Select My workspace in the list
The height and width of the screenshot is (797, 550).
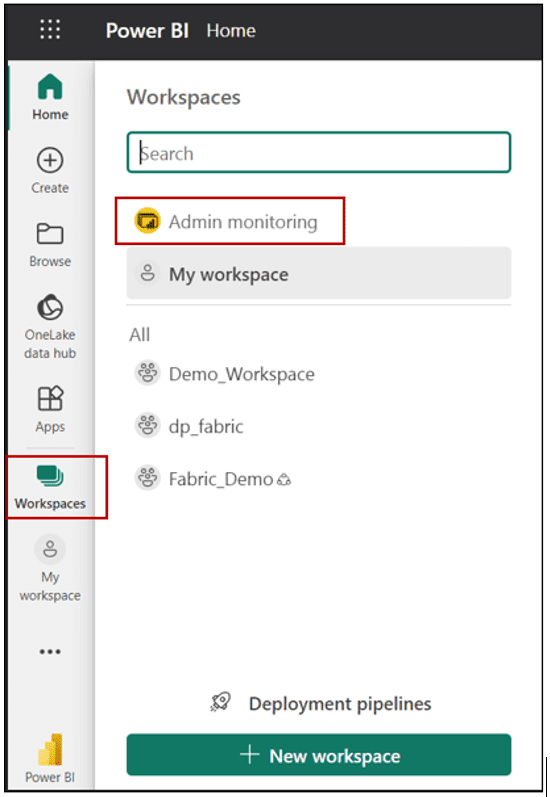(x=319, y=273)
